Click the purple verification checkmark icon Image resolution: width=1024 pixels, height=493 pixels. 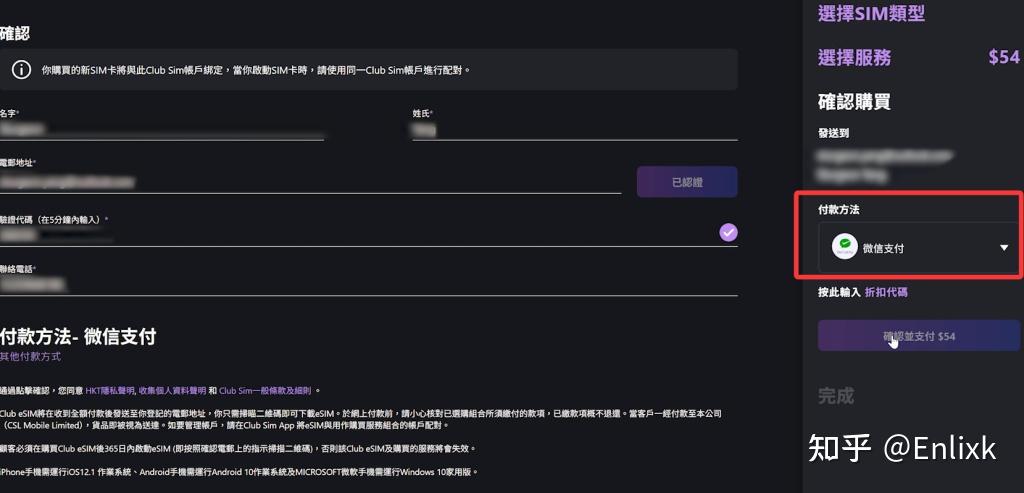pyautogui.click(x=728, y=233)
